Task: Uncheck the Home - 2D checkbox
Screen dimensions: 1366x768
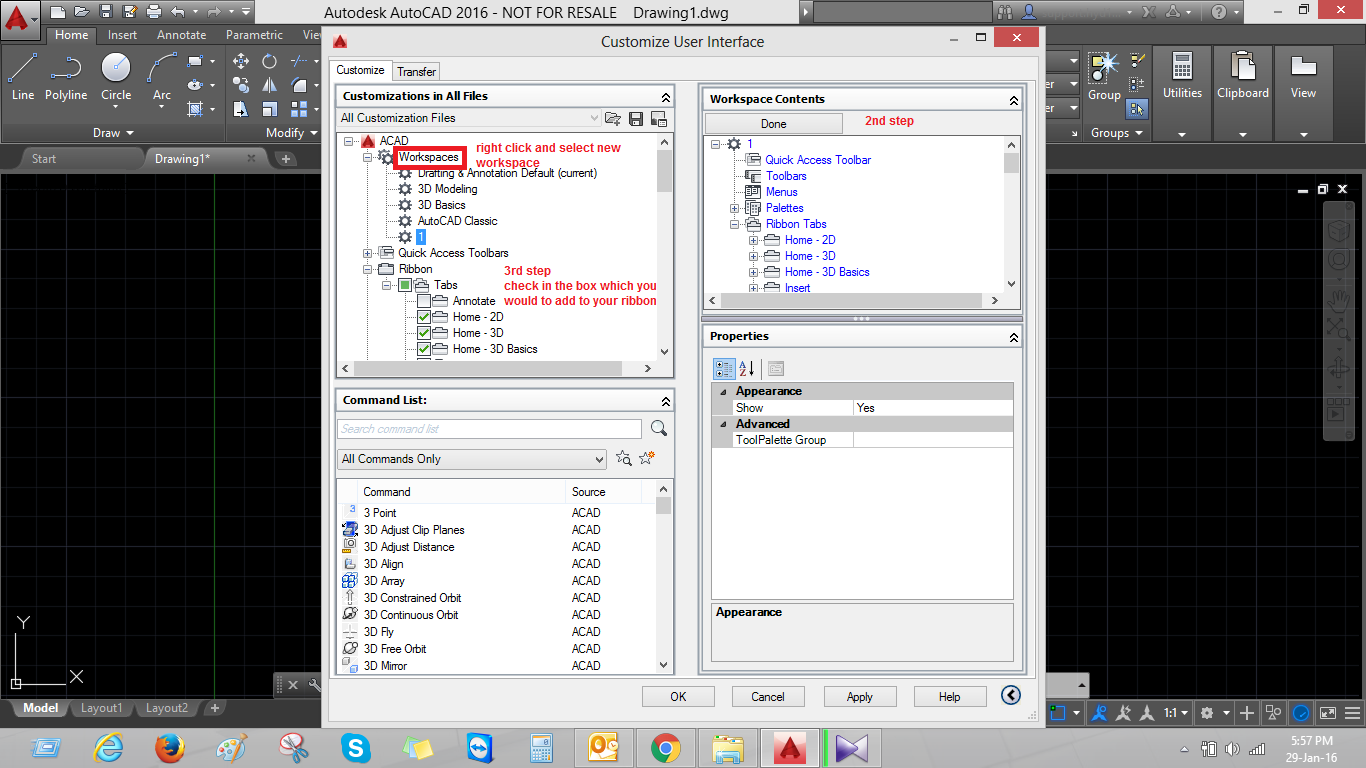Action: (424, 317)
